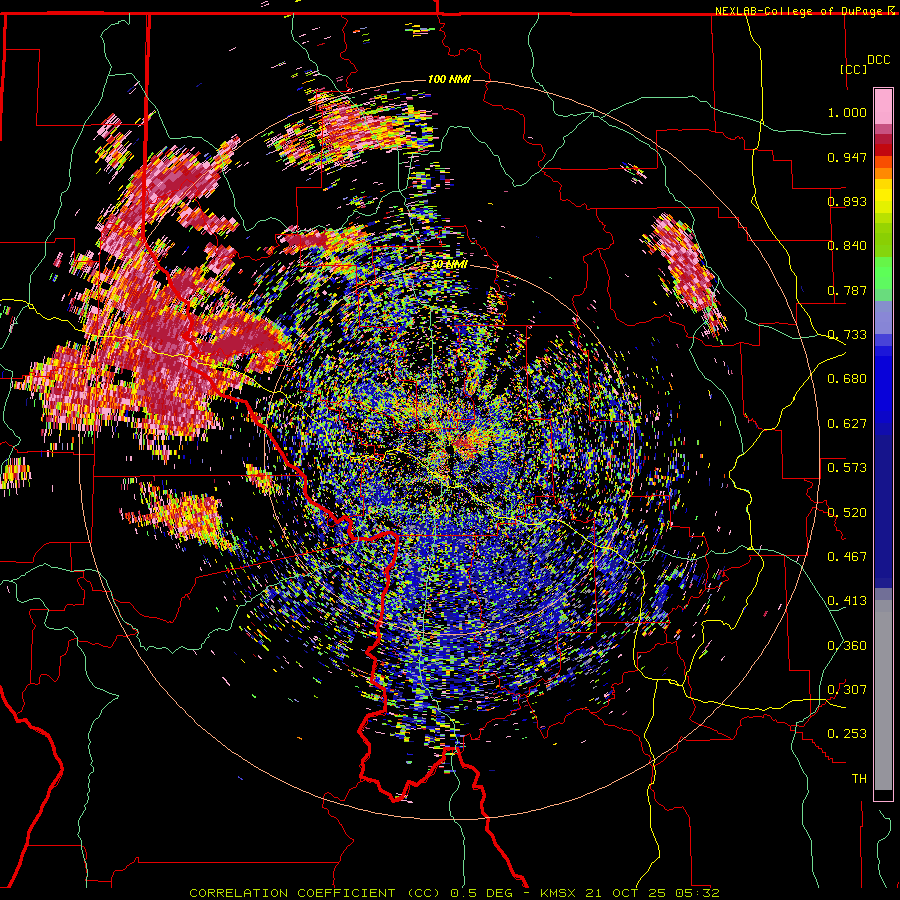Click the DCC label above the color scale
900x900 pixels.
click(879, 59)
